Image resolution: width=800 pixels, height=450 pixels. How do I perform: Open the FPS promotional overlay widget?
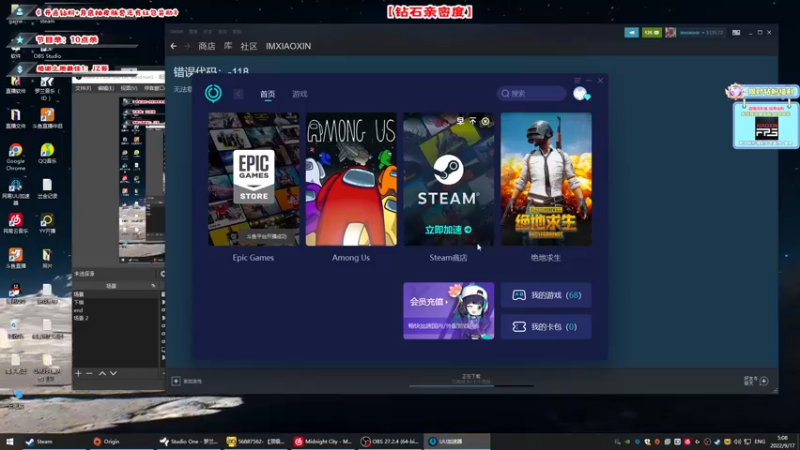[x=766, y=126]
